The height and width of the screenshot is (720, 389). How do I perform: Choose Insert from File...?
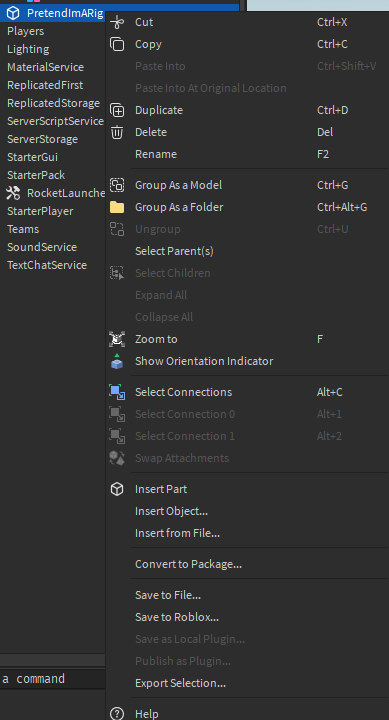(x=248, y=533)
